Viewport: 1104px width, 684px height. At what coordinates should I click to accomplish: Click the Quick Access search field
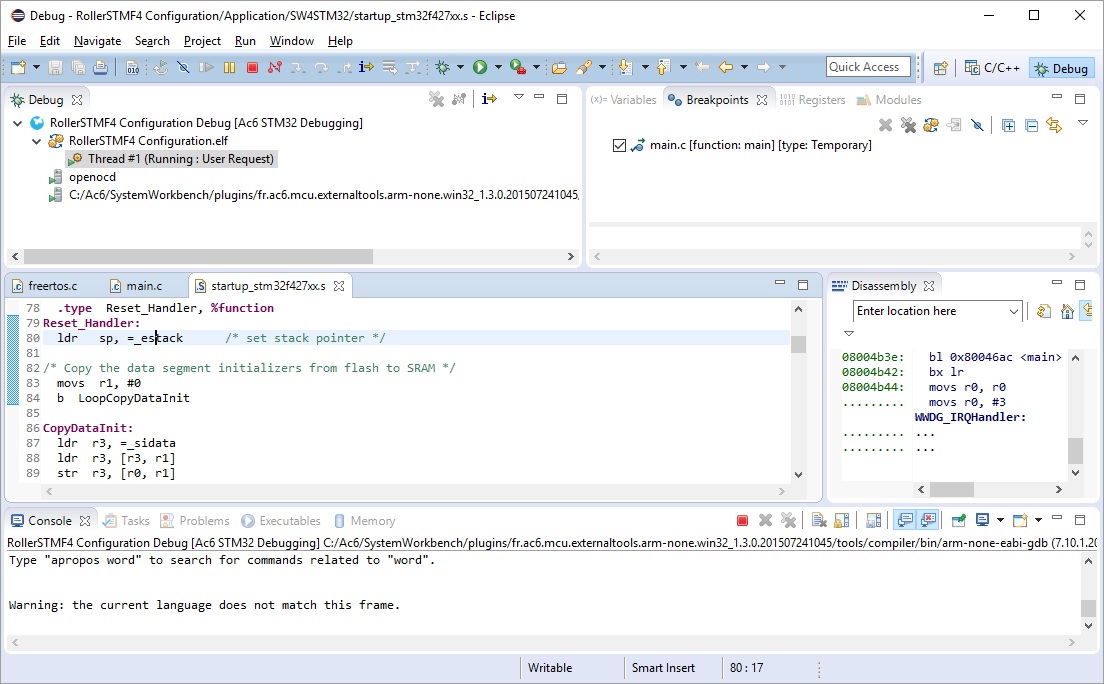point(867,67)
